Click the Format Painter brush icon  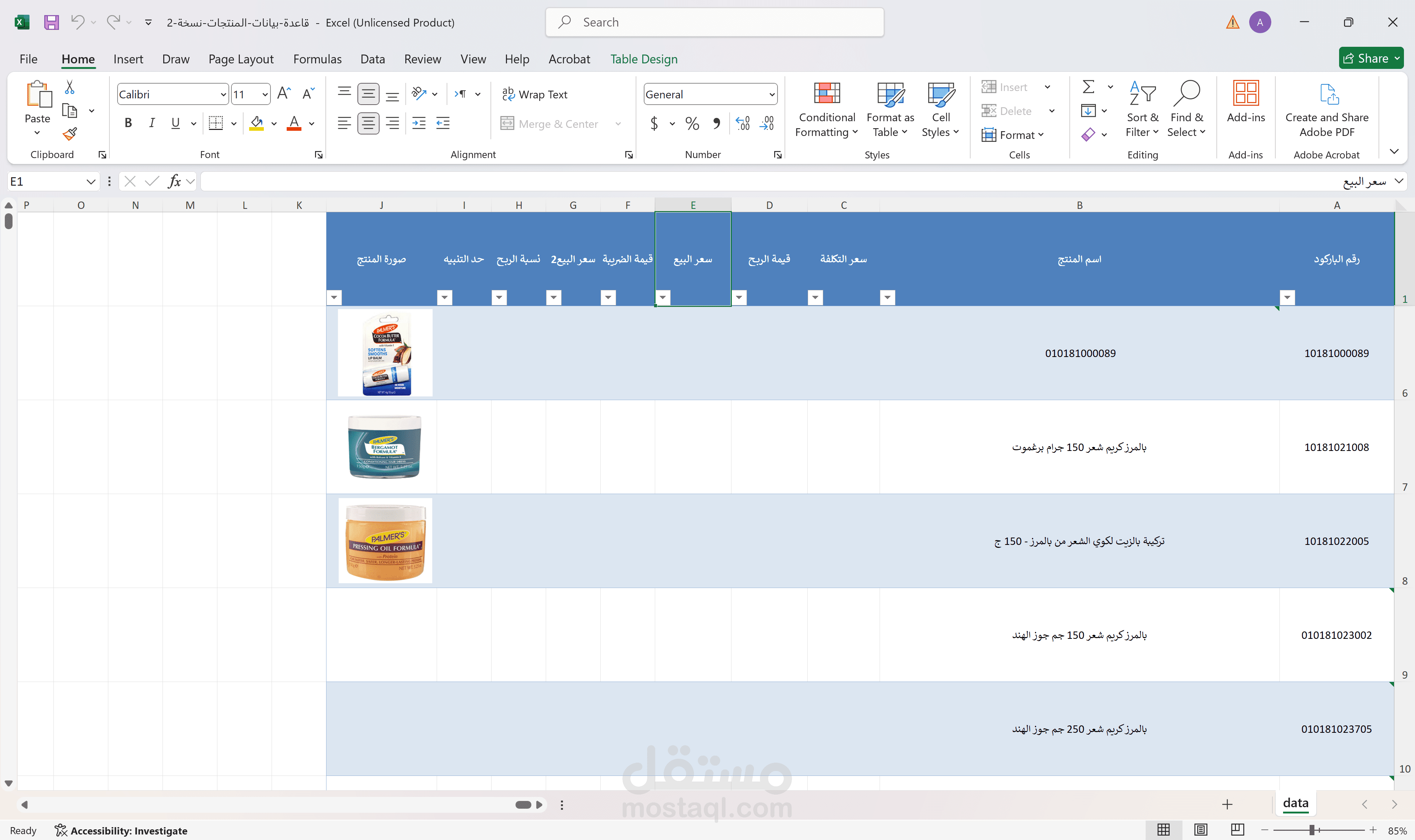click(x=70, y=134)
